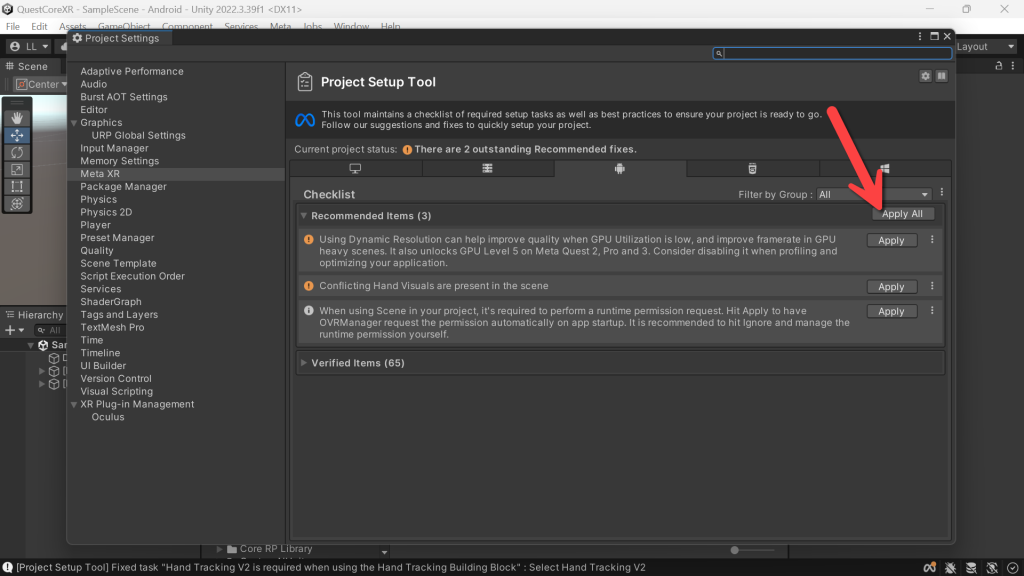This screenshot has width=1024, height=576.
Task: Open Checklist options kebab menu
Action: coord(942,193)
